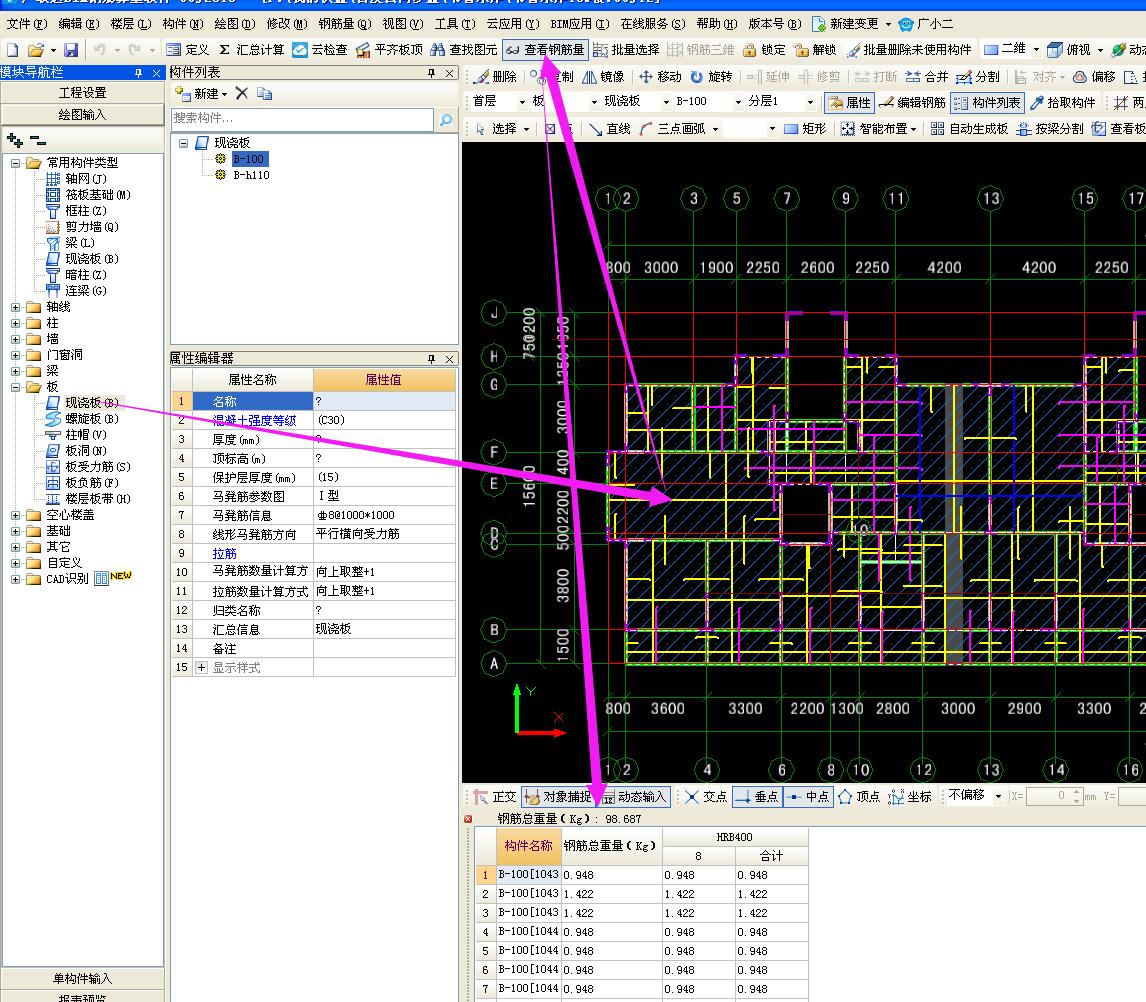Screen dimensions: 1146x1002
Task: Select the 直线 drawing tool
Action: click(610, 129)
